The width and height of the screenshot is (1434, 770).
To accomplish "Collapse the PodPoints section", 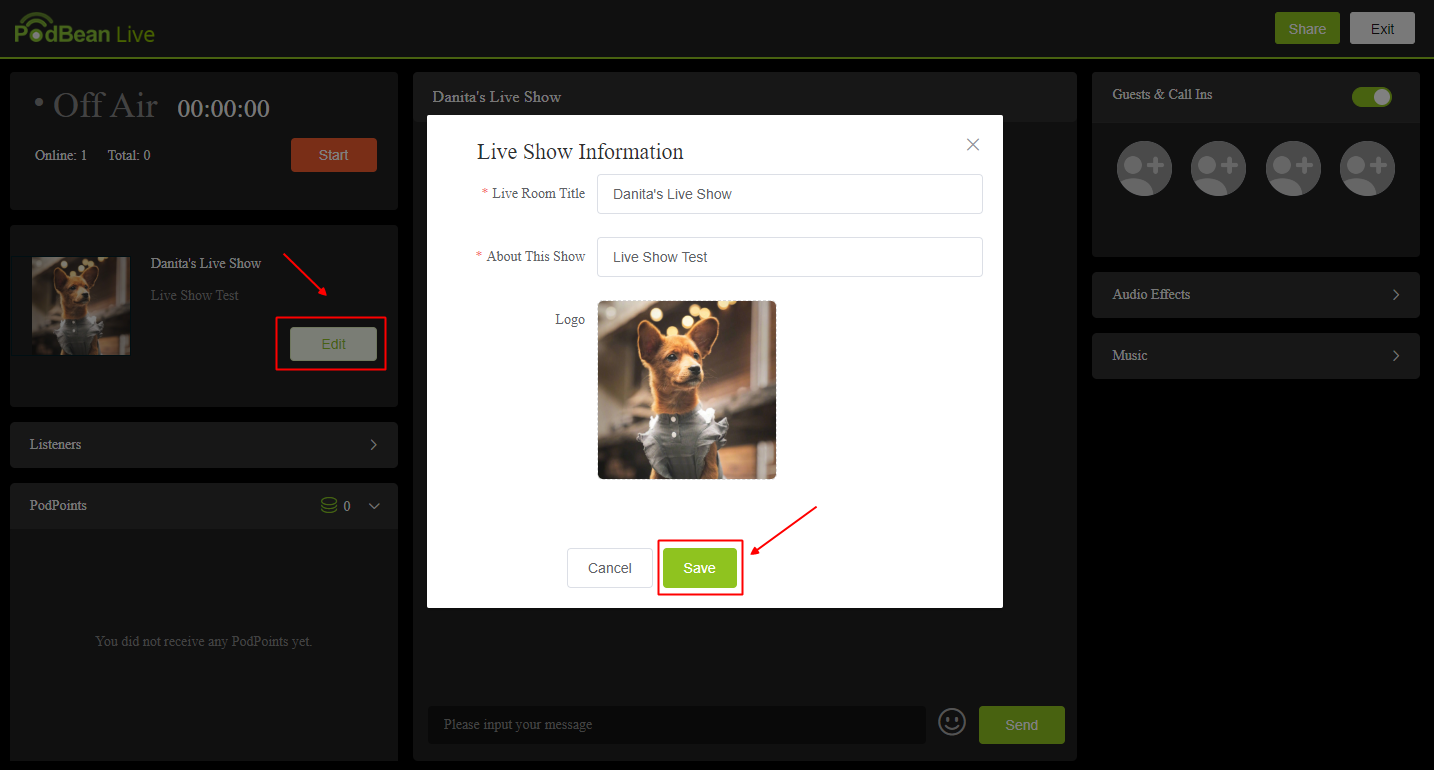I will [x=374, y=506].
